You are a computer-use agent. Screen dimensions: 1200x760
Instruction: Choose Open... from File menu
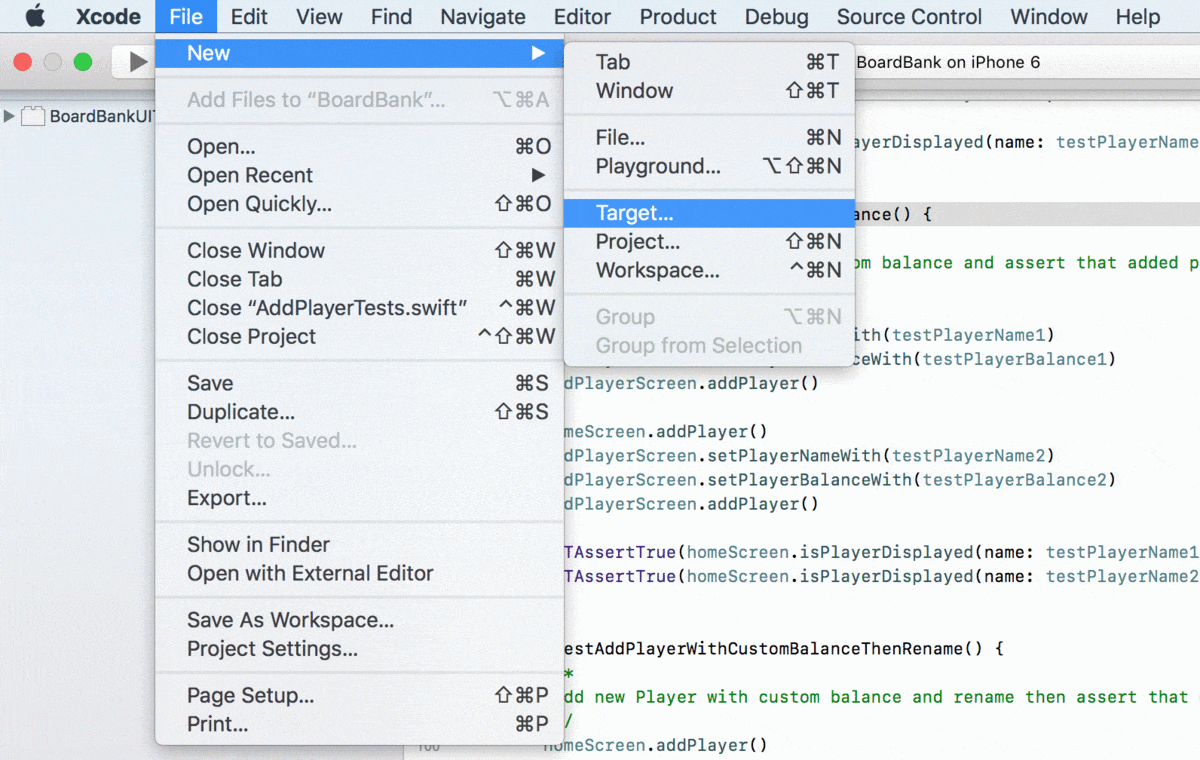pos(359,147)
